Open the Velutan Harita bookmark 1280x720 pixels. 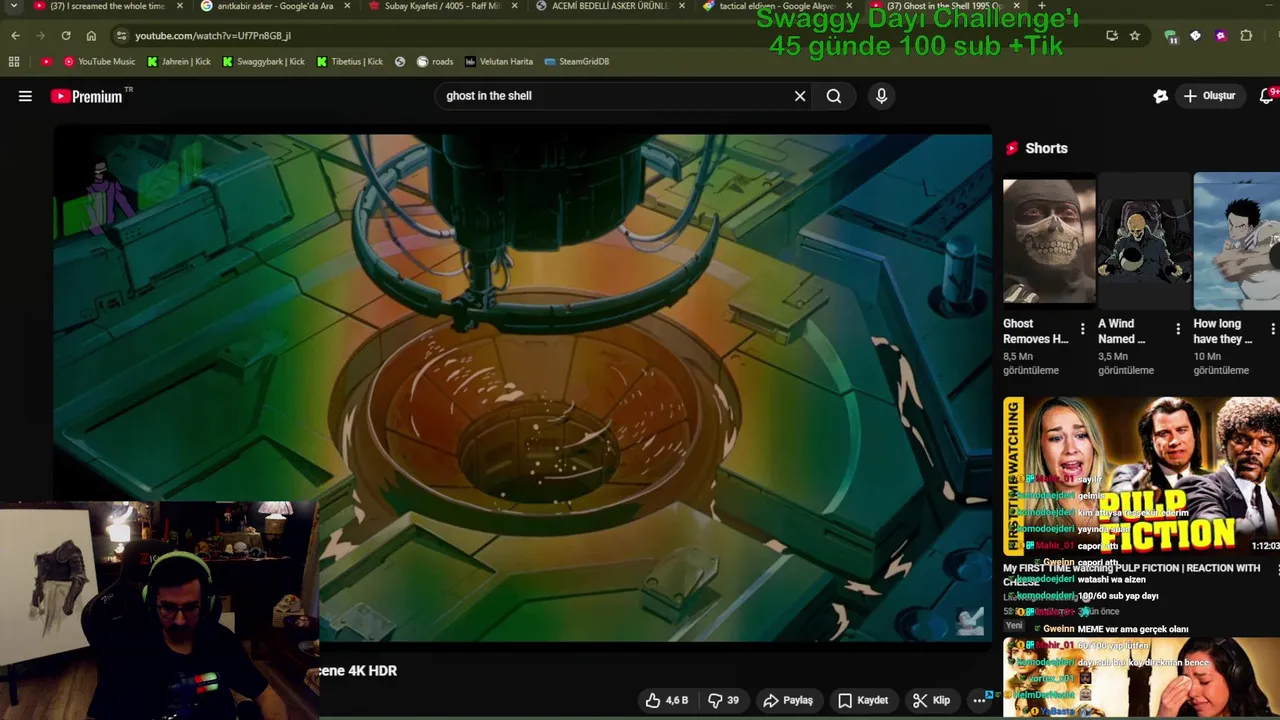click(x=498, y=61)
